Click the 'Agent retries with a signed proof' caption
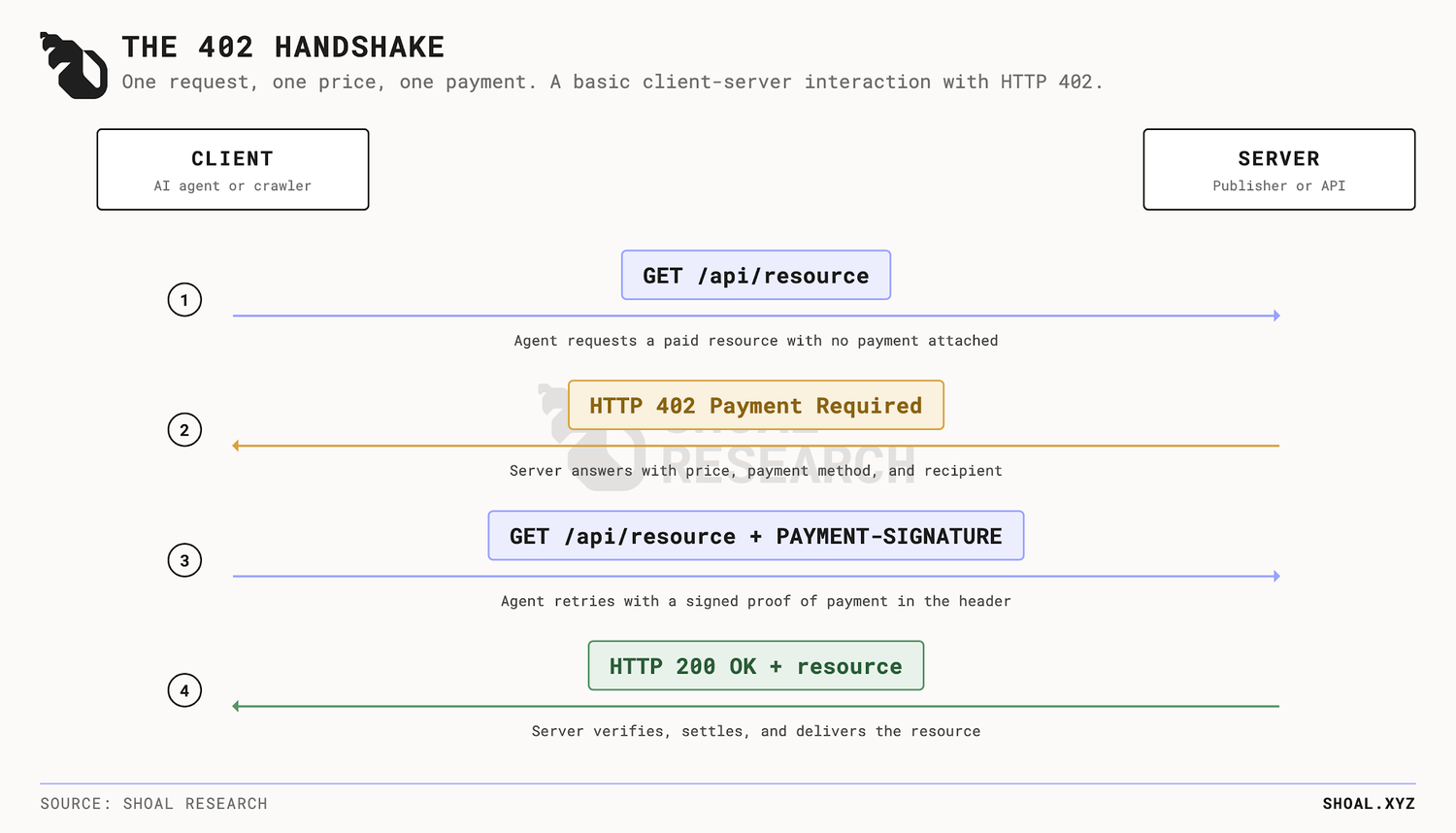Viewport: 1456px width, 833px height. pyautogui.click(x=756, y=601)
